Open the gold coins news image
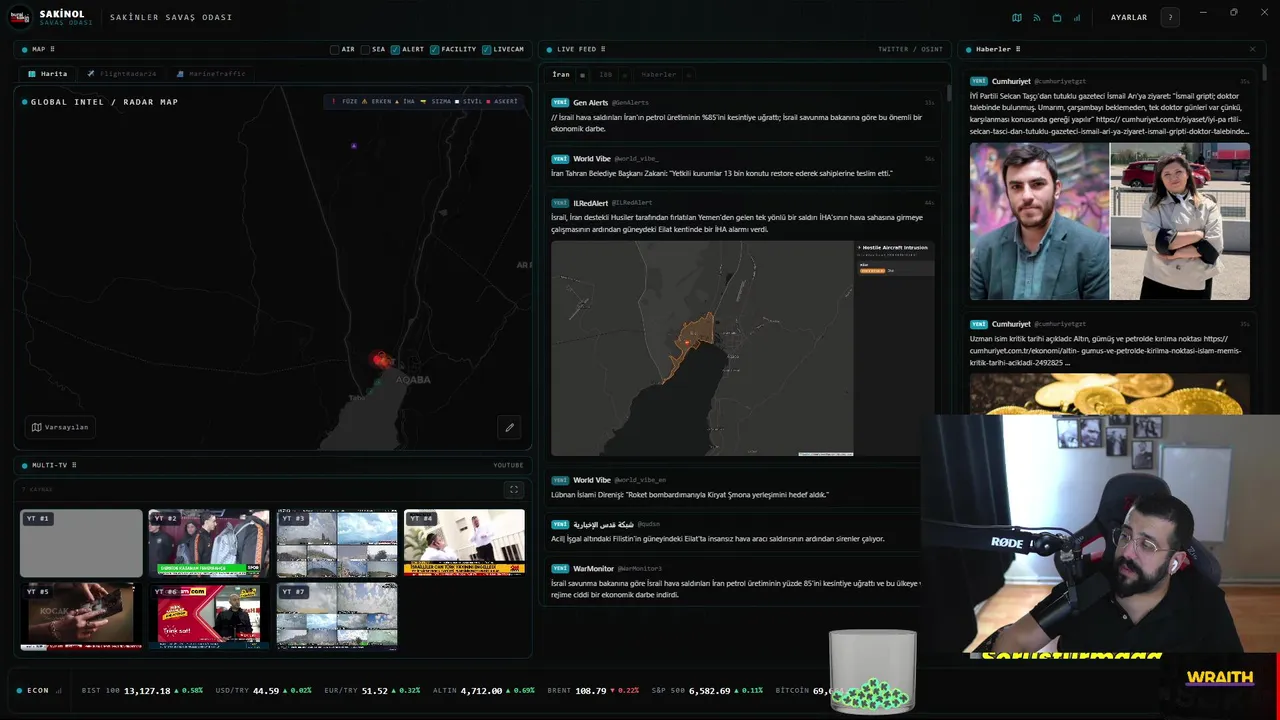Viewport: 1280px width, 720px height. [x=1110, y=394]
